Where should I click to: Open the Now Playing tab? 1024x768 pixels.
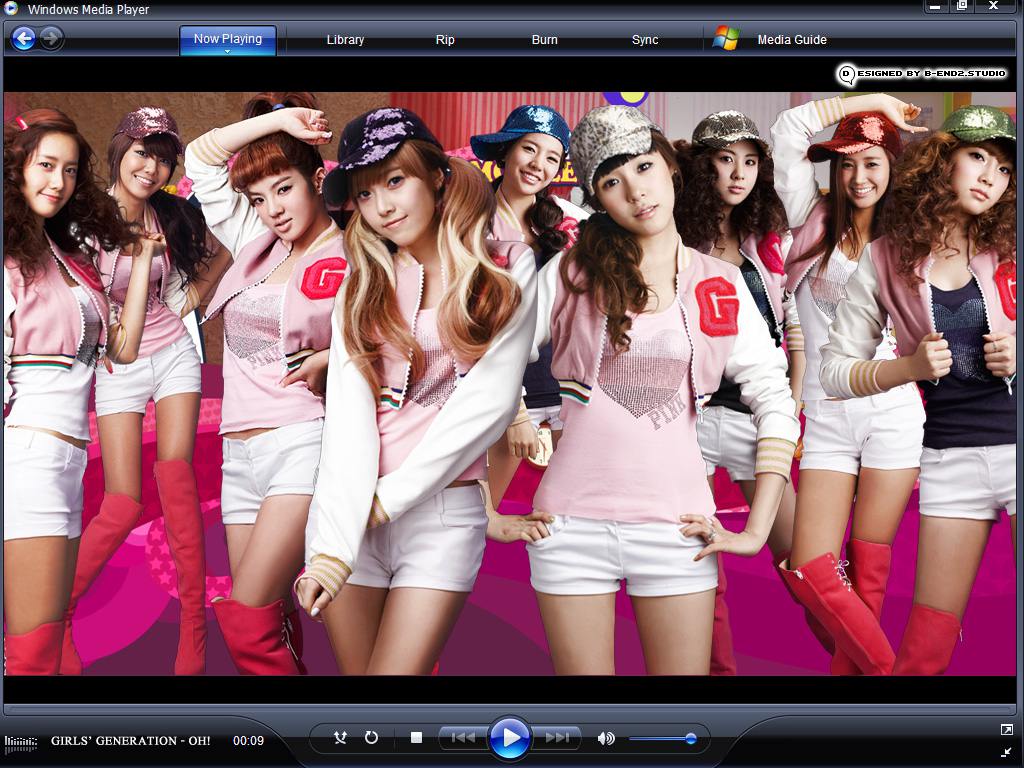[227, 39]
